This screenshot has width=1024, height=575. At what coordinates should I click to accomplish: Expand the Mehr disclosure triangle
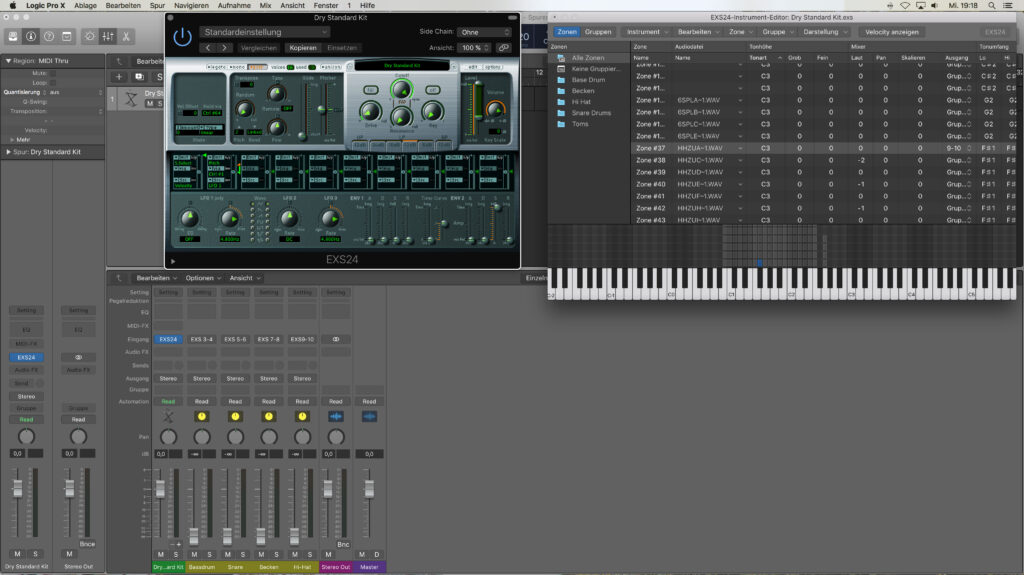click(12, 140)
